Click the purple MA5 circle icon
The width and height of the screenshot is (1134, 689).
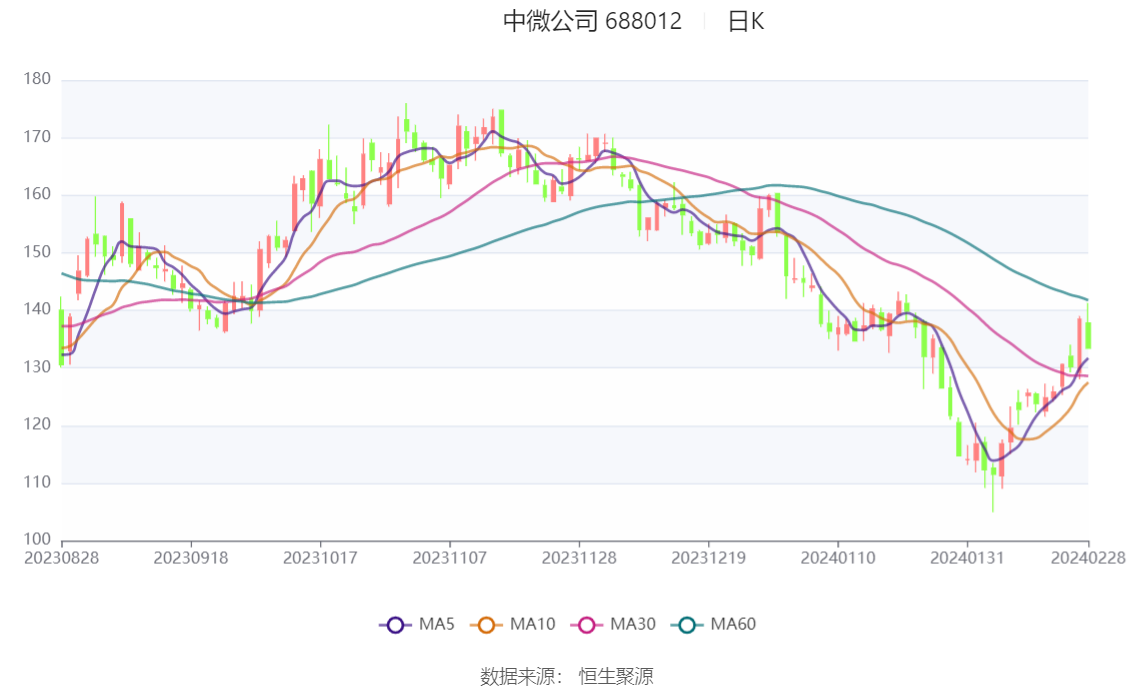tap(395, 625)
